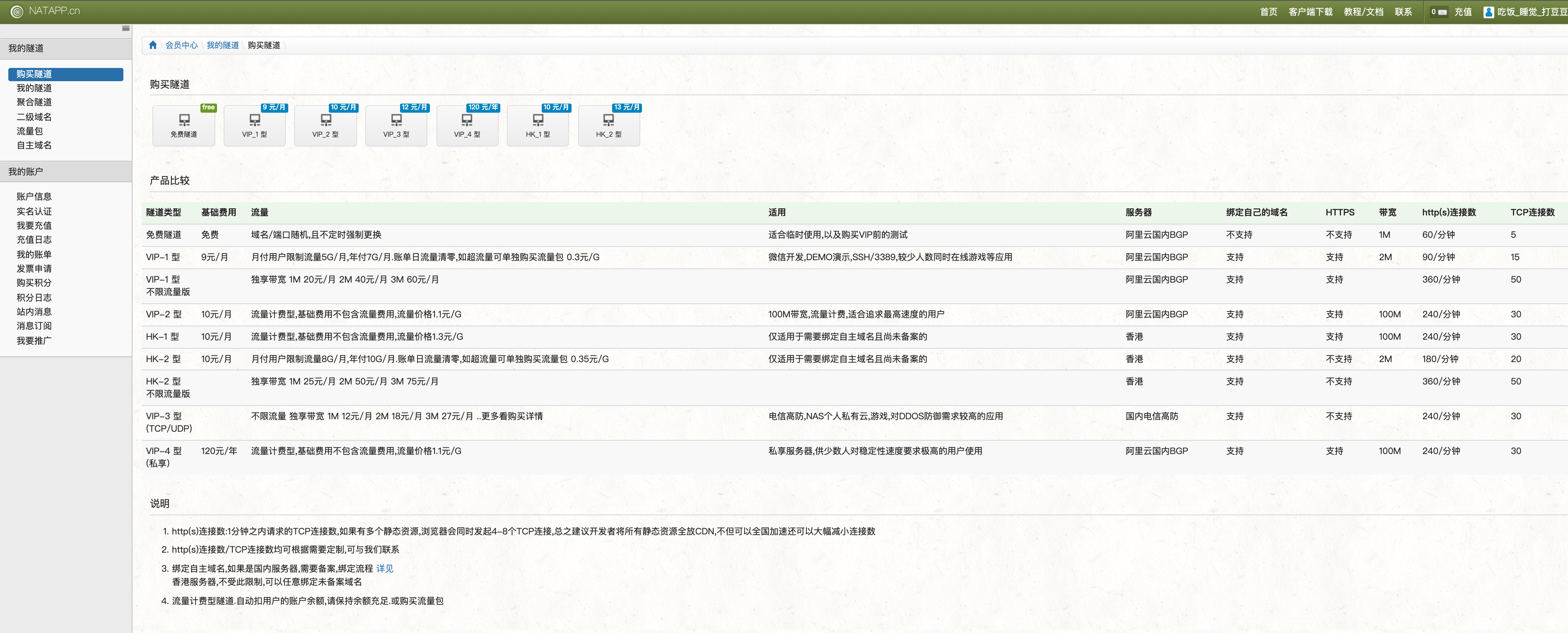Click the 服务器 column header

[x=1139, y=213]
